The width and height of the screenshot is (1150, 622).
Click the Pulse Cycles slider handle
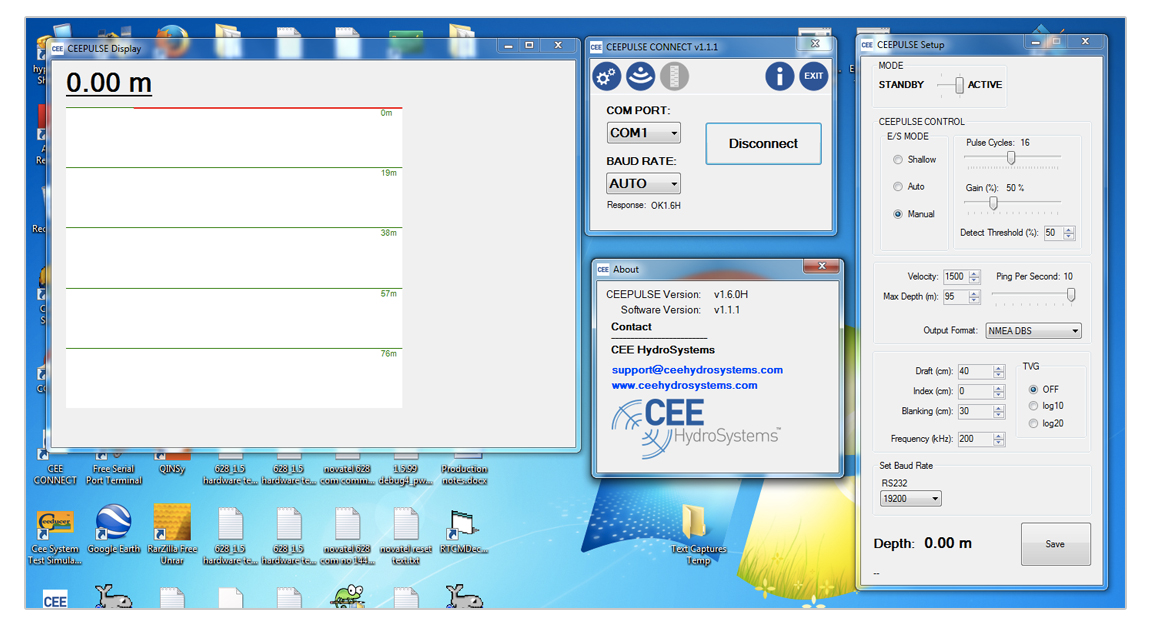click(x=1011, y=158)
